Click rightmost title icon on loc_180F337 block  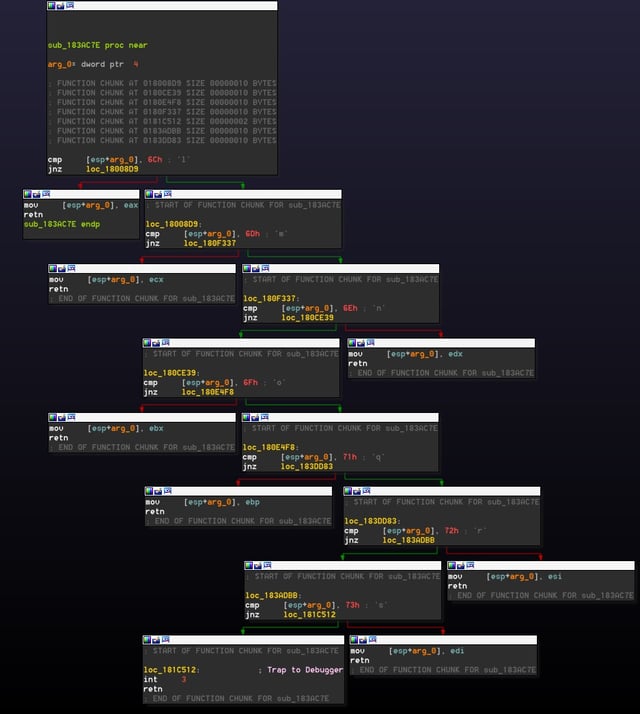click(264, 269)
